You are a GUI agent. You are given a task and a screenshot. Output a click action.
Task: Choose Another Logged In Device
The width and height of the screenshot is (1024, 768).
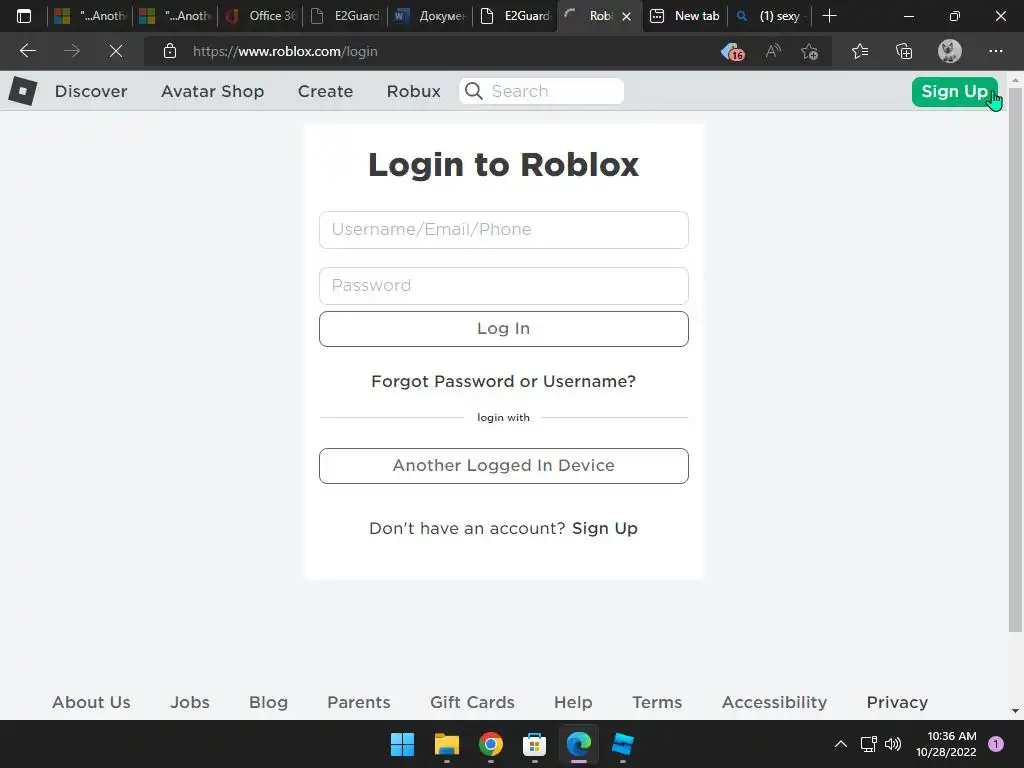click(504, 466)
